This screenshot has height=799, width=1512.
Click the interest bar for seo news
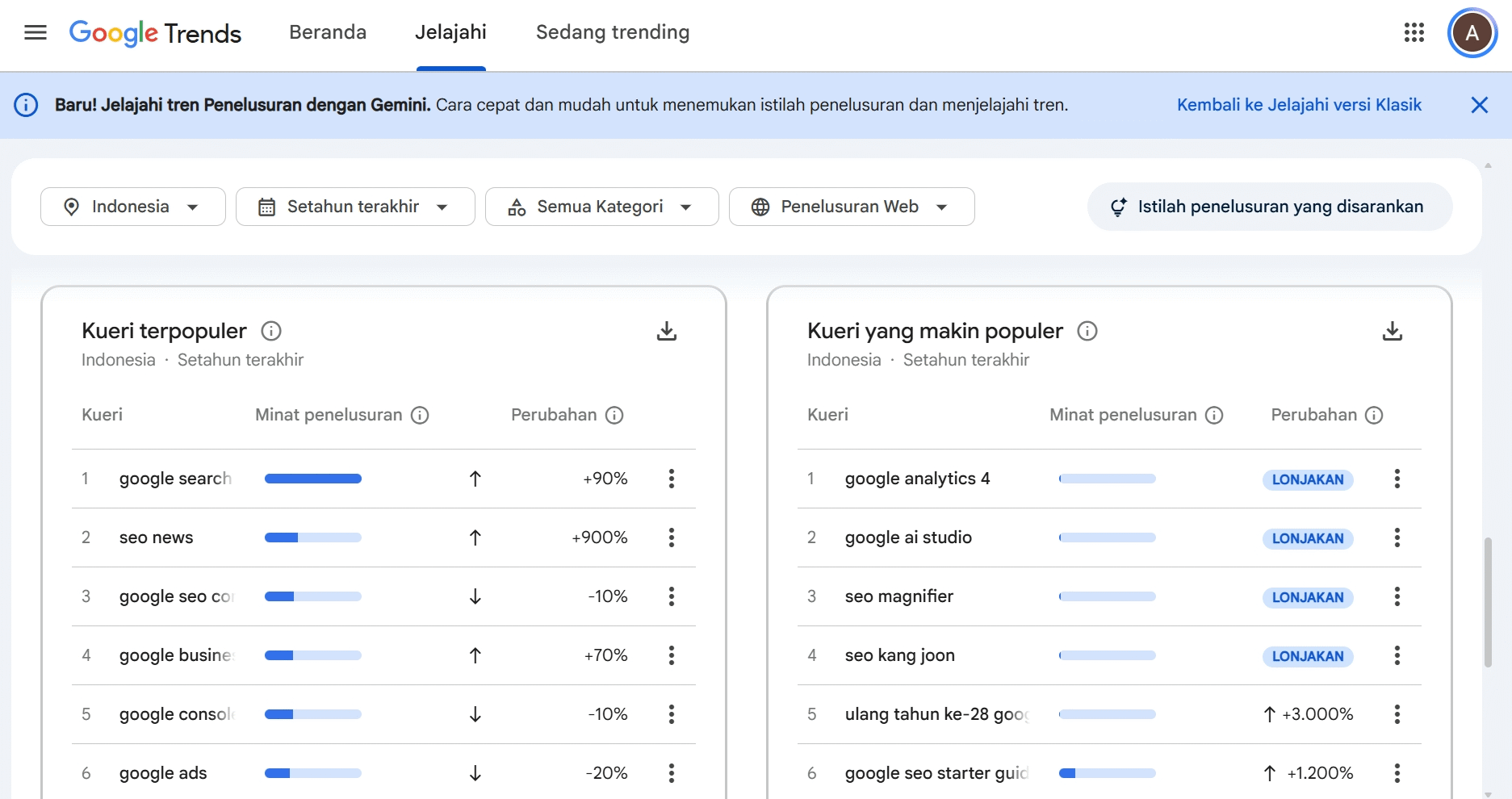point(313,538)
